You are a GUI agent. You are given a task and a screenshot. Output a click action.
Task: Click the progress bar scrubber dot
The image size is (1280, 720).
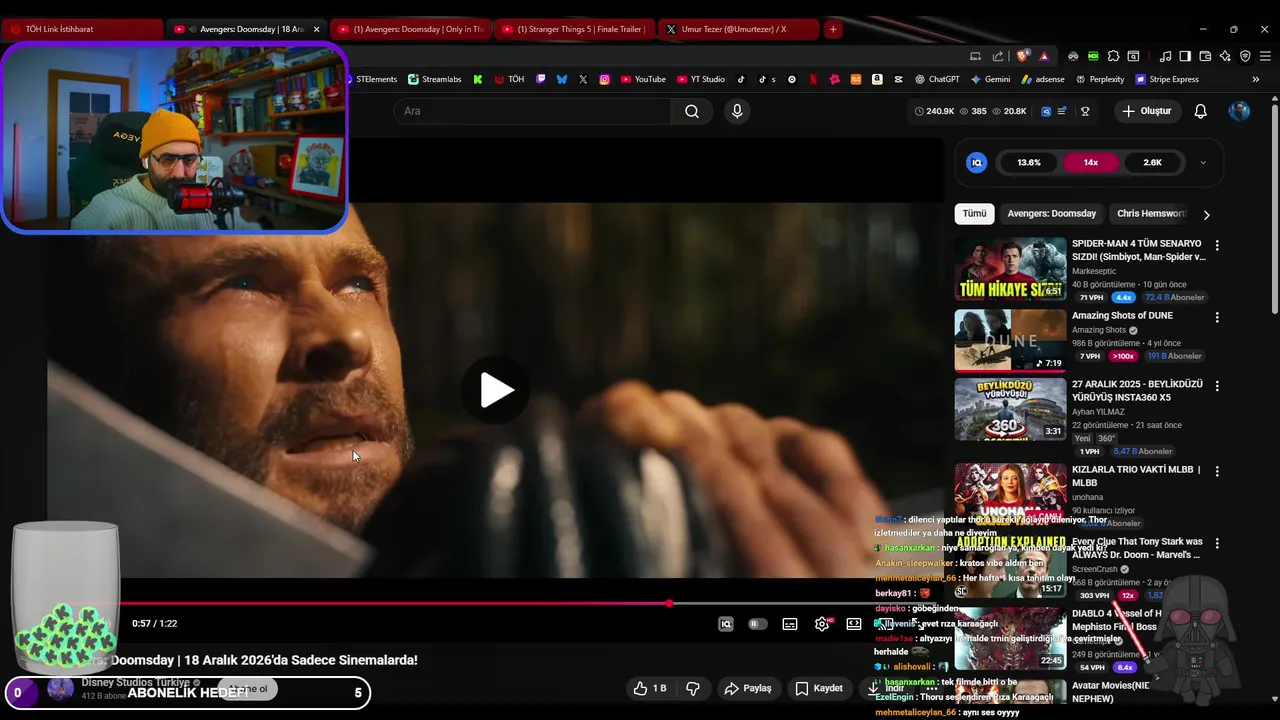(x=669, y=603)
